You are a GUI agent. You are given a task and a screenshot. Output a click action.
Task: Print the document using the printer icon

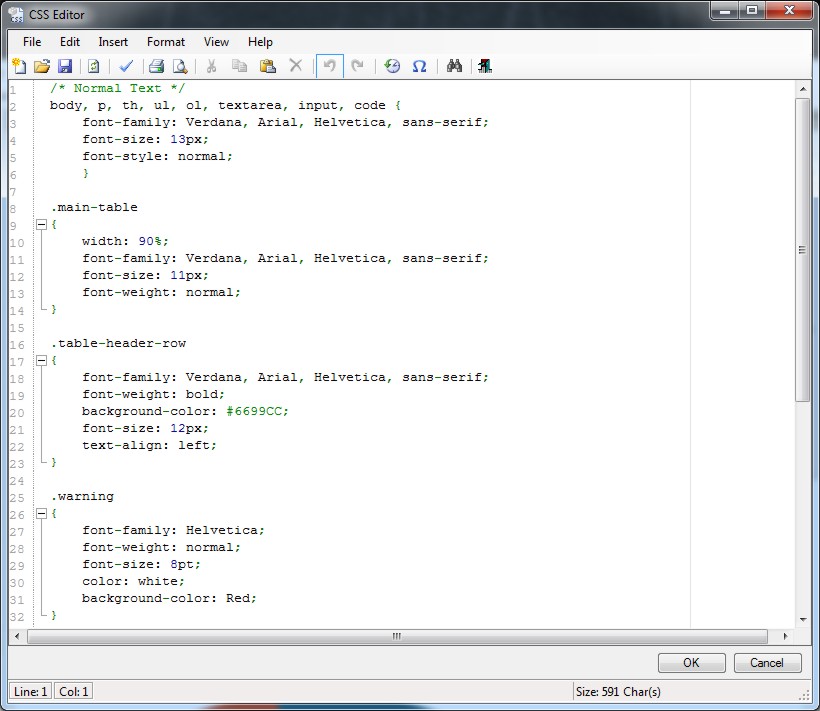pos(157,66)
